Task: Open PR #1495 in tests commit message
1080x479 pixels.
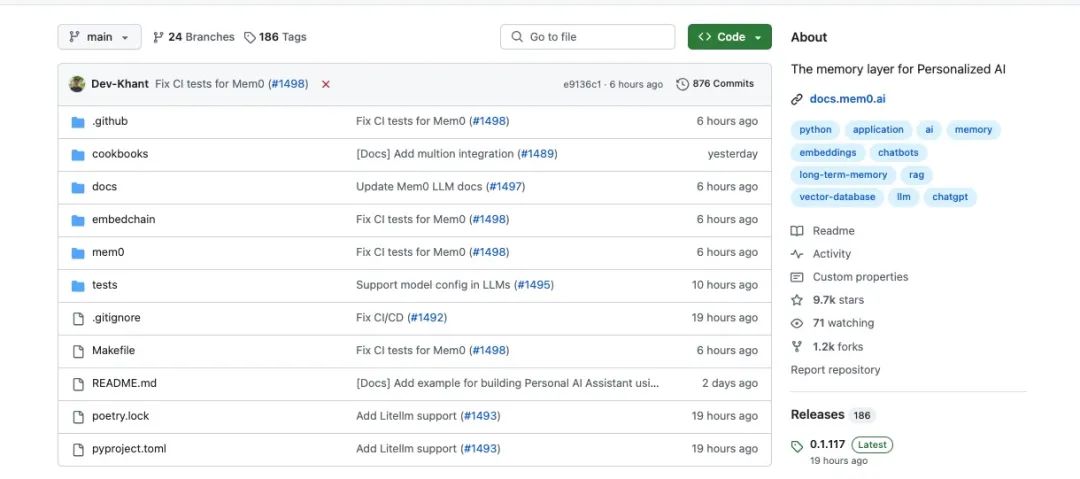Action: click(534, 285)
